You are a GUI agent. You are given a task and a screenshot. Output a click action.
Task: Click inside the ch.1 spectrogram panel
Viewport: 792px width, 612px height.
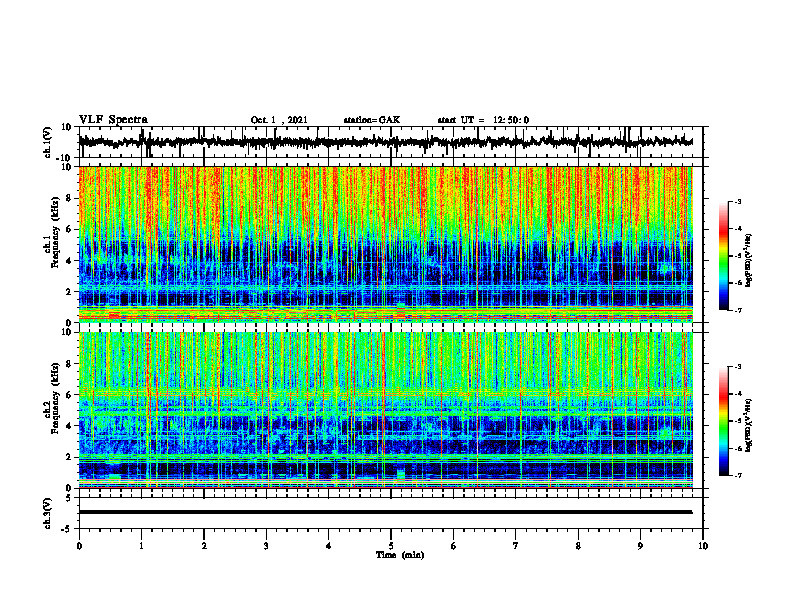click(385, 244)
